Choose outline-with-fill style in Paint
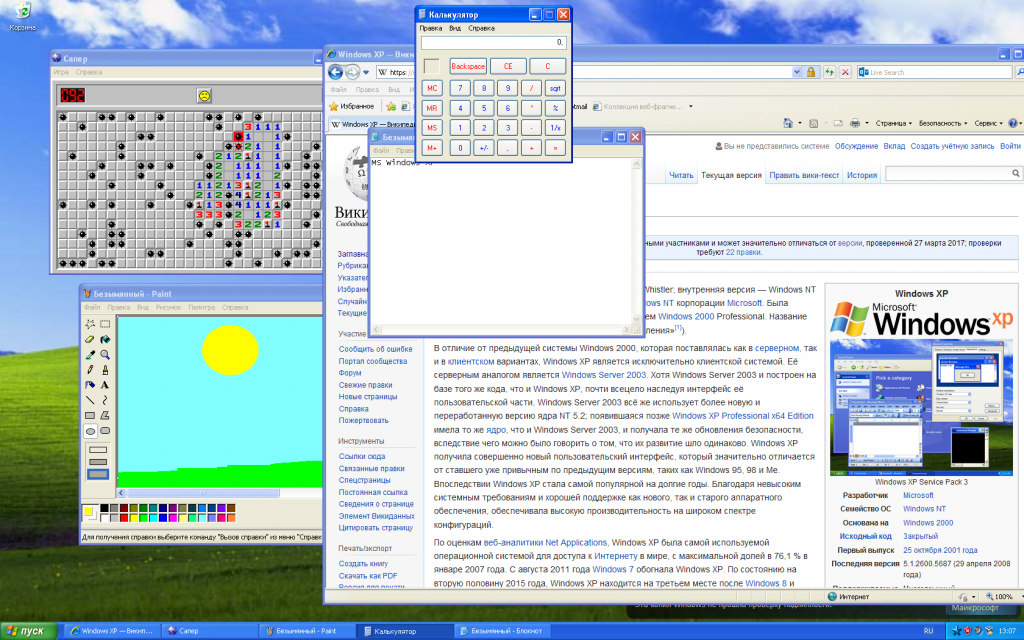Image resolution: width=1024 pixels, height=640 pixels. coord(98,462)
